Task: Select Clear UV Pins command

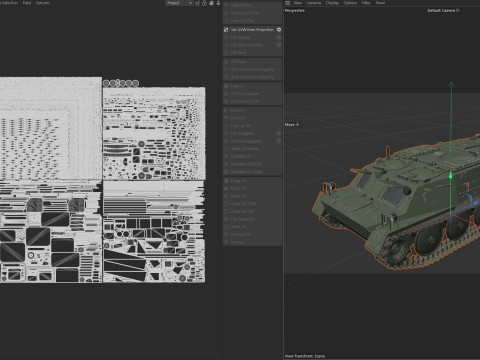Action: click(252, 21)
